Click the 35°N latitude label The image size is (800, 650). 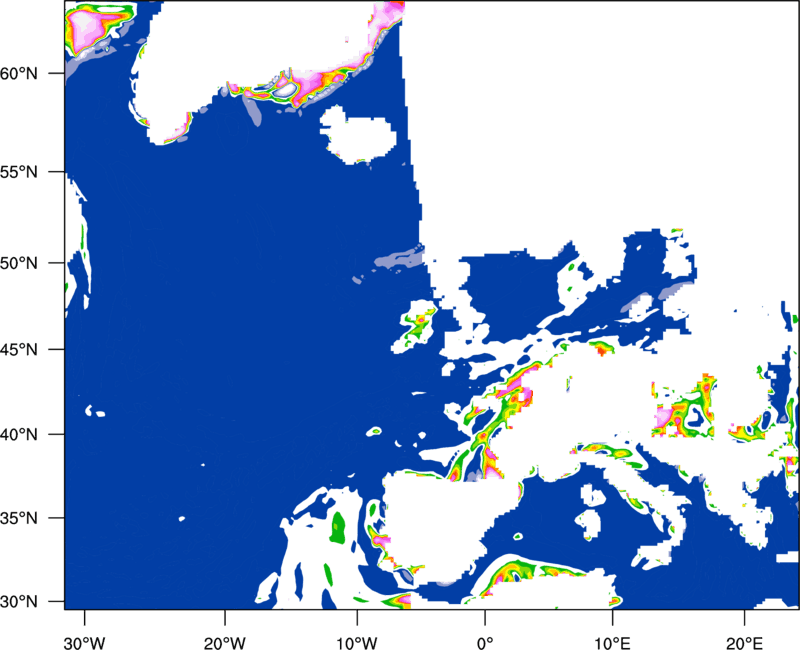coord(19,518)
